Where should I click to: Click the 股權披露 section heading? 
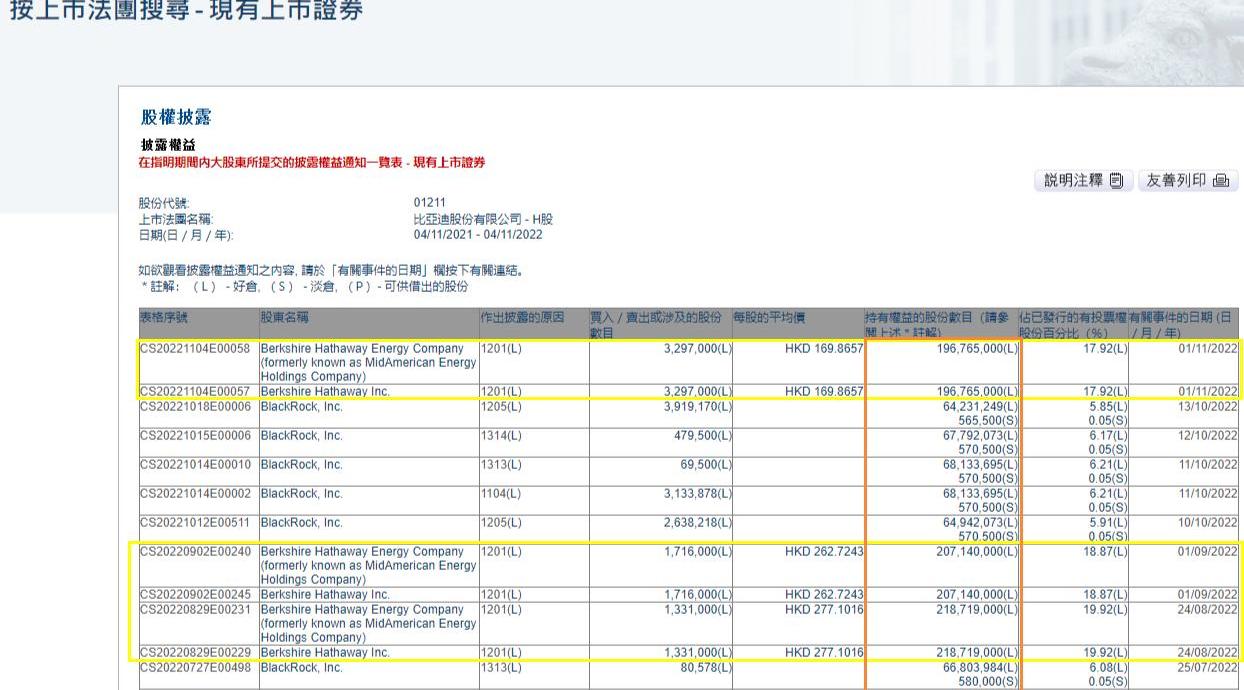(x=175, y=117)
